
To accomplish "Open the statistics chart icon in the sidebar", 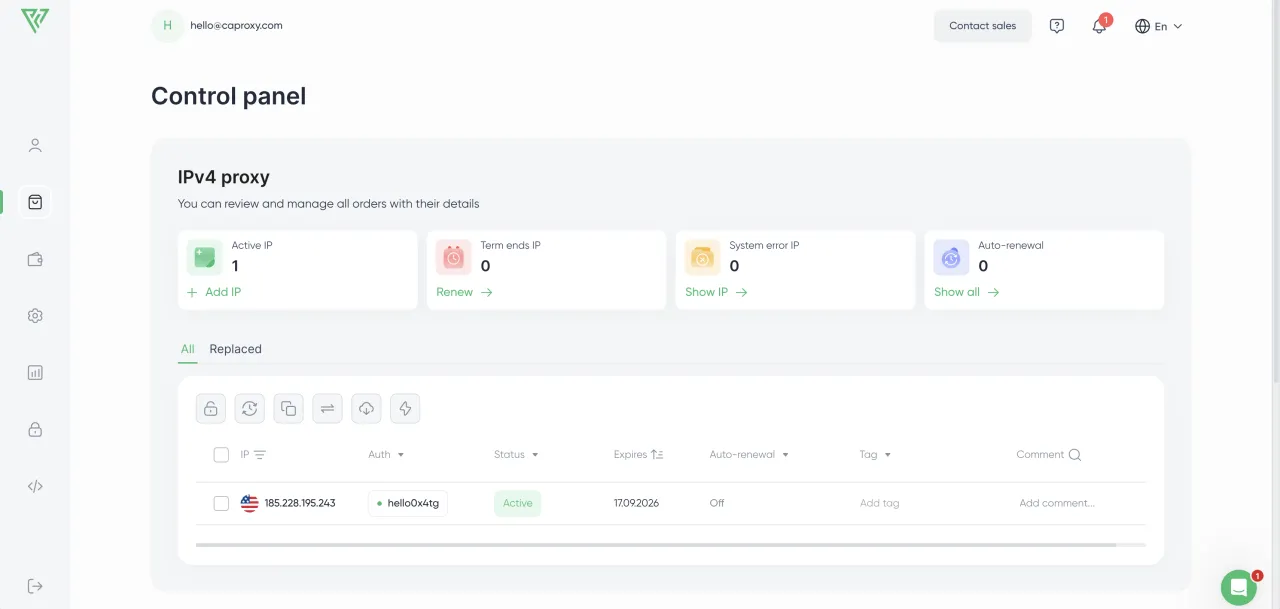I will click(35, 373).
